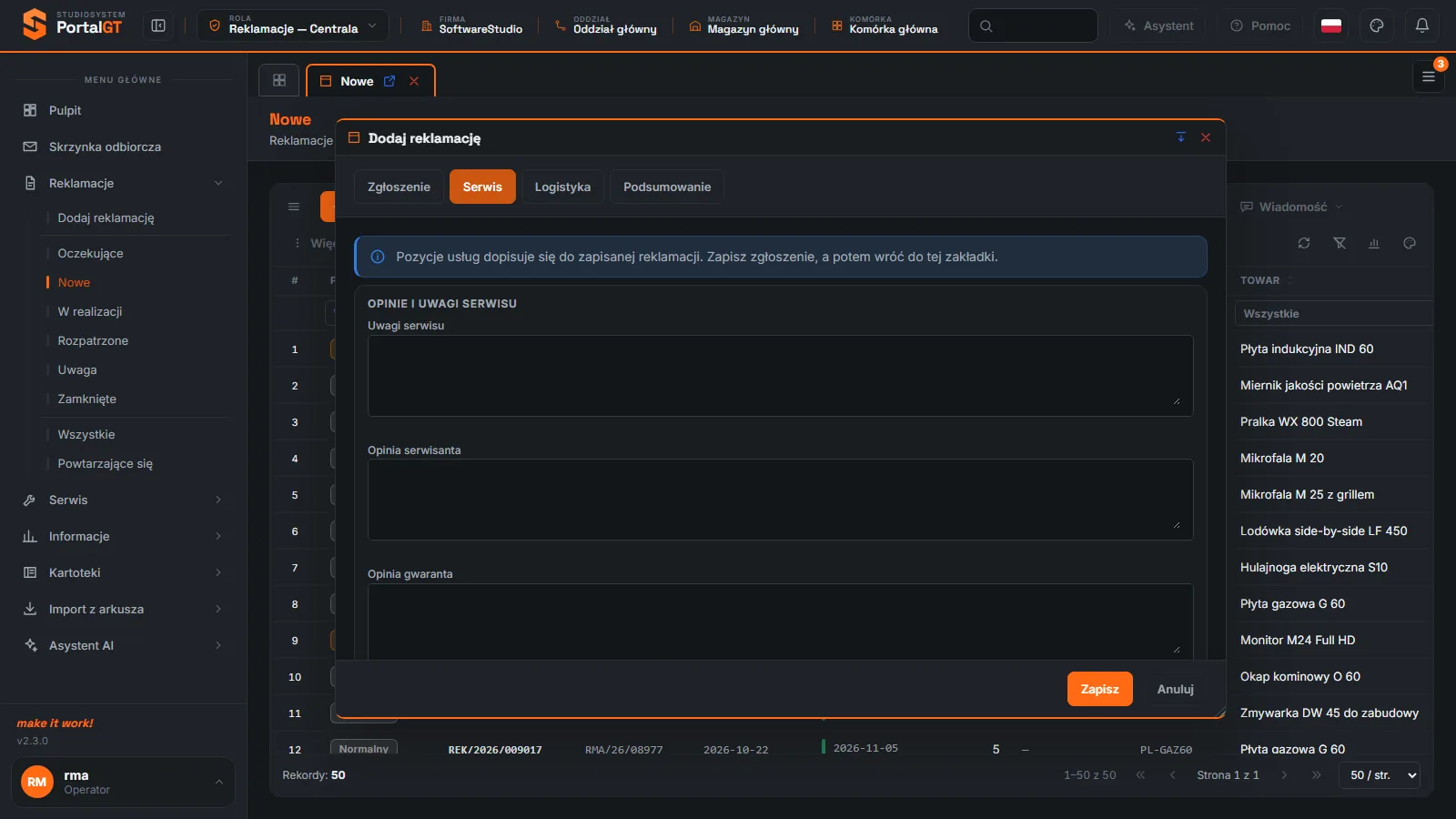Open the search field in top bar

click(1033, 25)
